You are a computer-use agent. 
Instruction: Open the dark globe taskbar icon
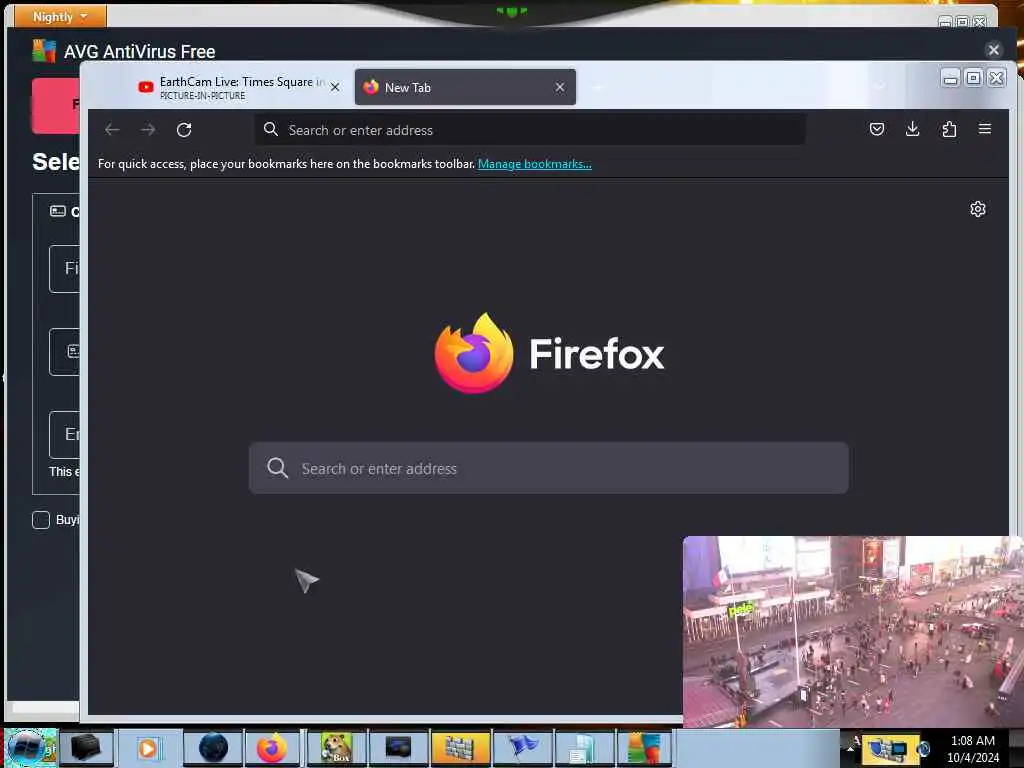tap(213, 748)
